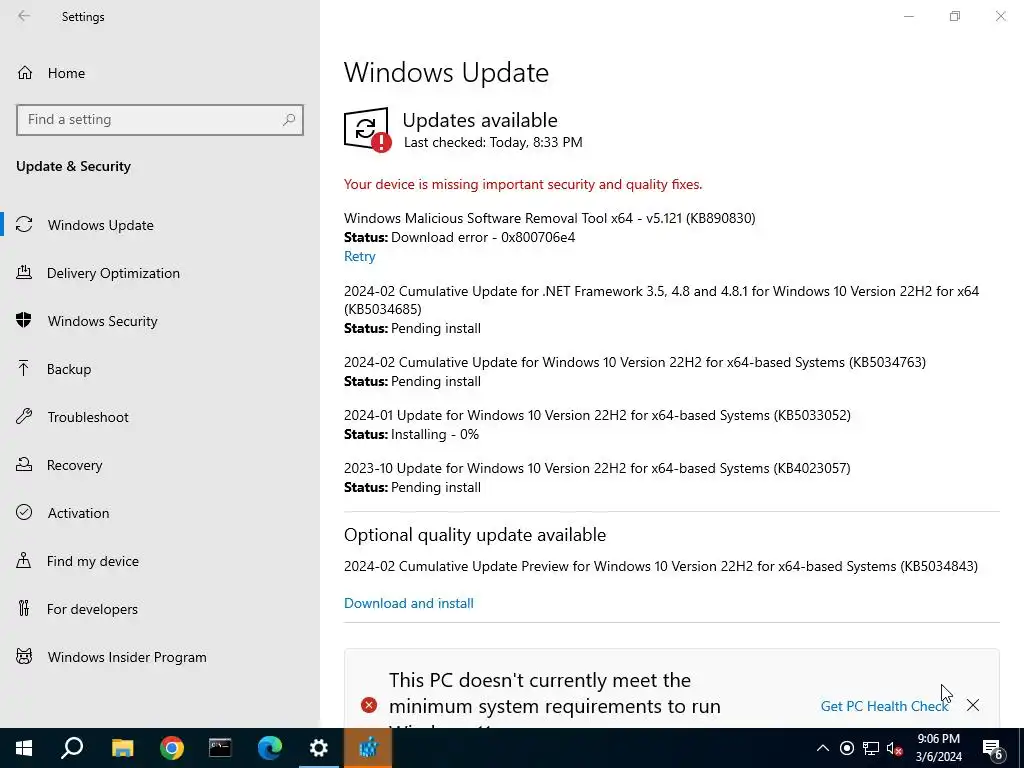The height and width of the screenshot is (768, 1024).
Task: Click the Activation checkmark circle icon
Action: click(24, 512)
